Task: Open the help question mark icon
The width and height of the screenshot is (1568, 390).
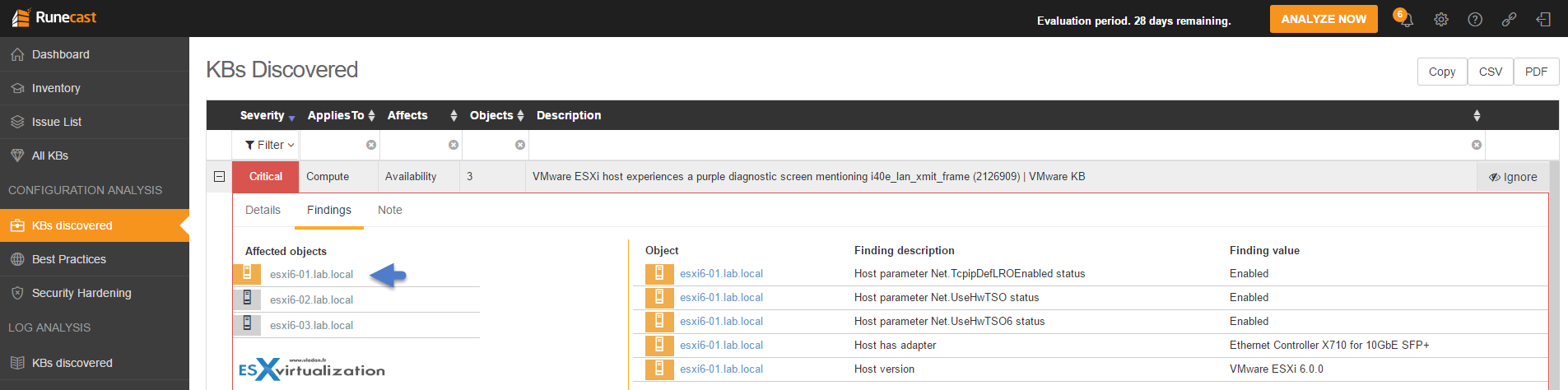Action: [x=1475, y=19]
